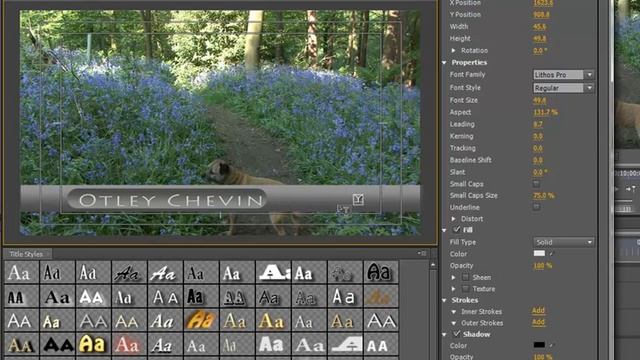Collapse the Properties section

[444, 62]
